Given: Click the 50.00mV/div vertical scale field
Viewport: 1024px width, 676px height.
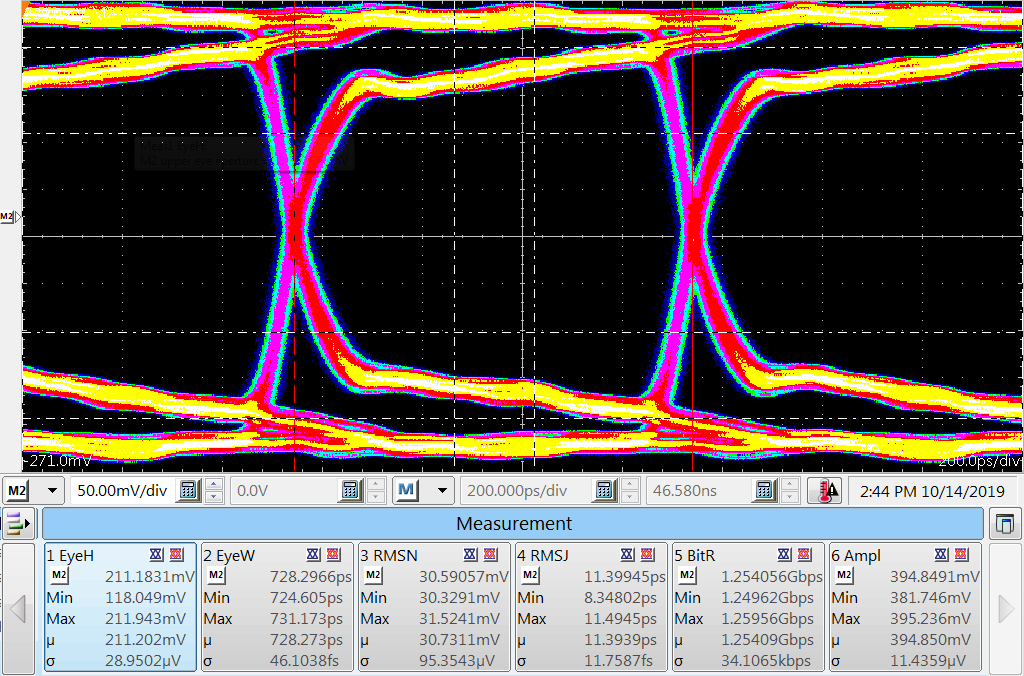Looking at the screenshot, I should click(x=120, y=490).
